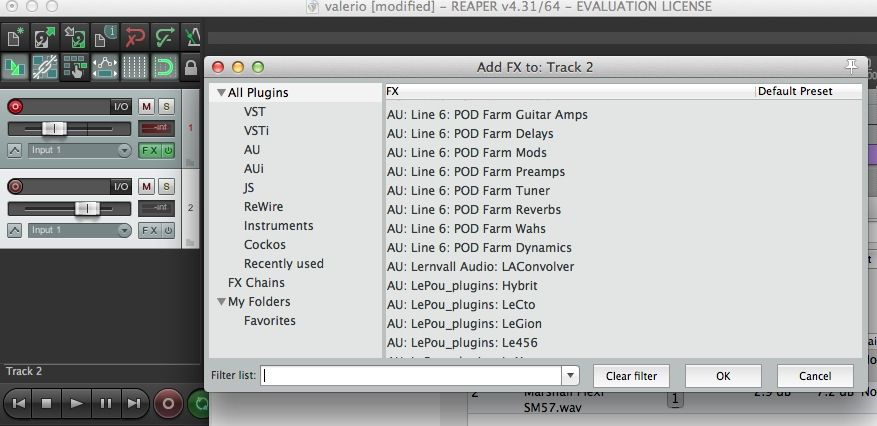877x426 pixels.
Task: Open filter list history dropdown arrow
Action: [x=570, y=376]
